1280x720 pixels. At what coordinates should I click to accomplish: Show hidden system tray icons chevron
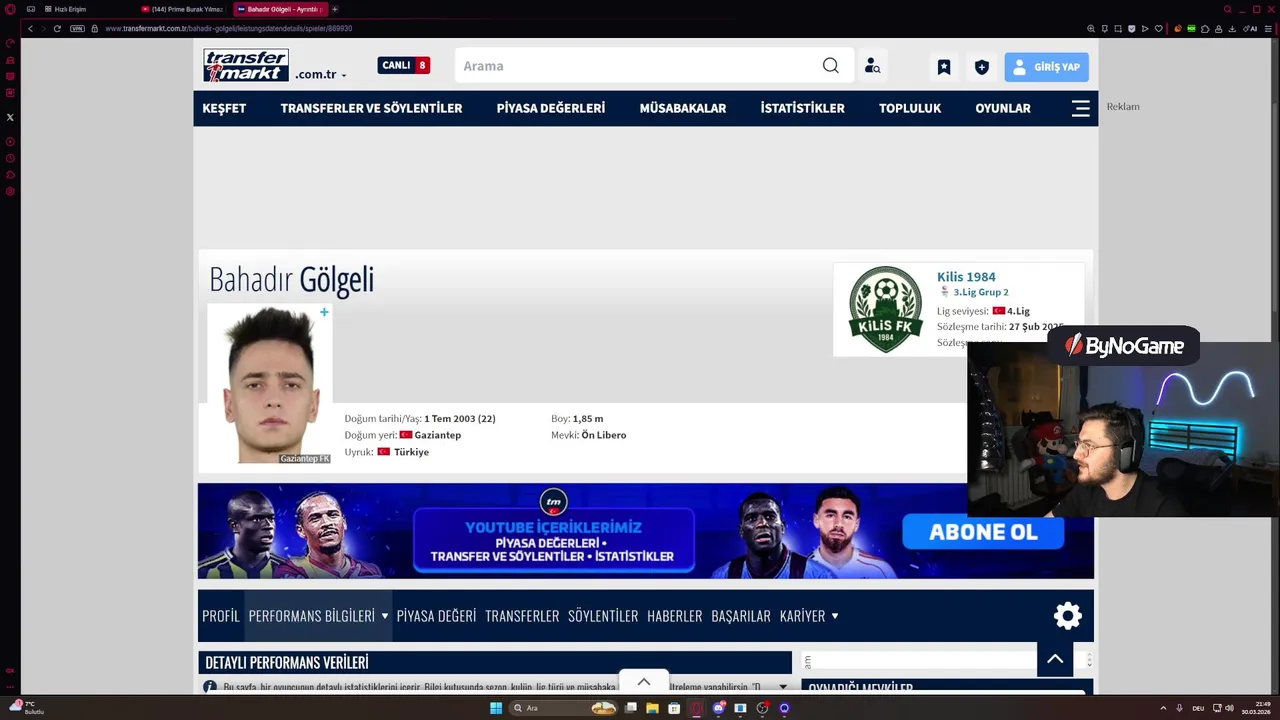[1164, 708]
